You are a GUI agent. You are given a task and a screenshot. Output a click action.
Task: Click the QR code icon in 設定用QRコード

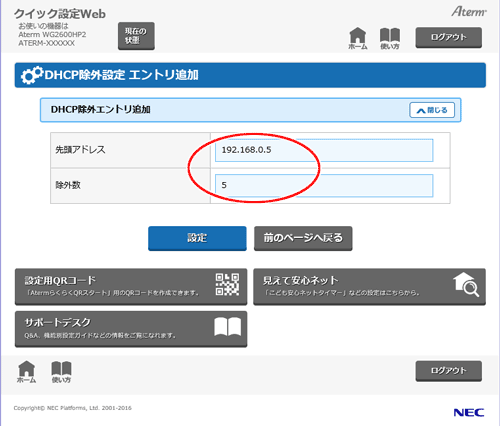[x=227, y=285]
